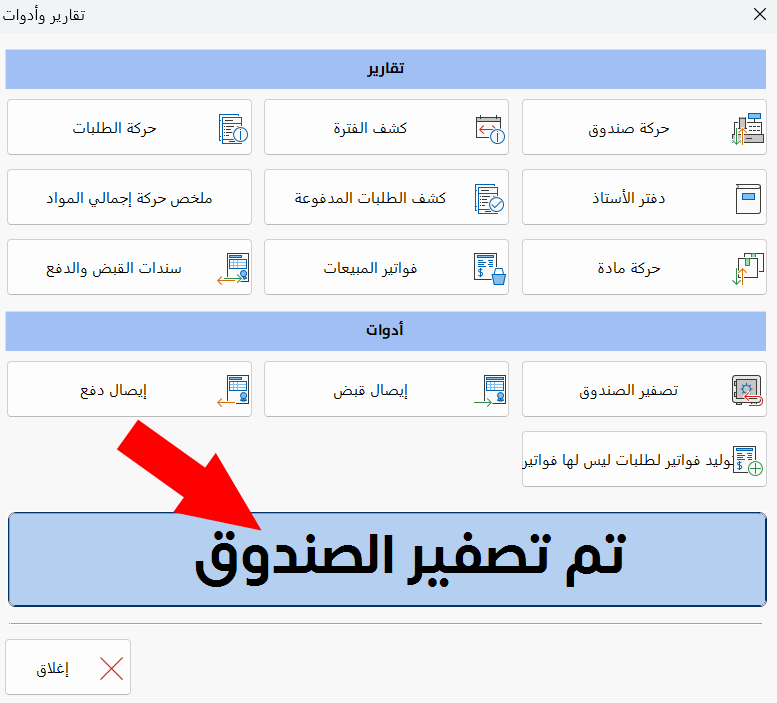Click the green arrow receipt icon on إيصال قبض

pos(490,390)
